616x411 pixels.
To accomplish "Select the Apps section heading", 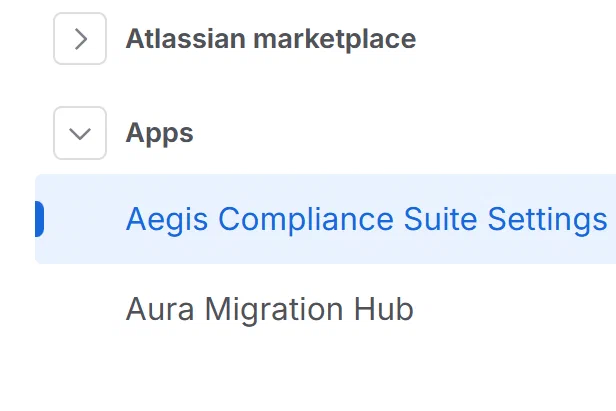I will [160, 134].
